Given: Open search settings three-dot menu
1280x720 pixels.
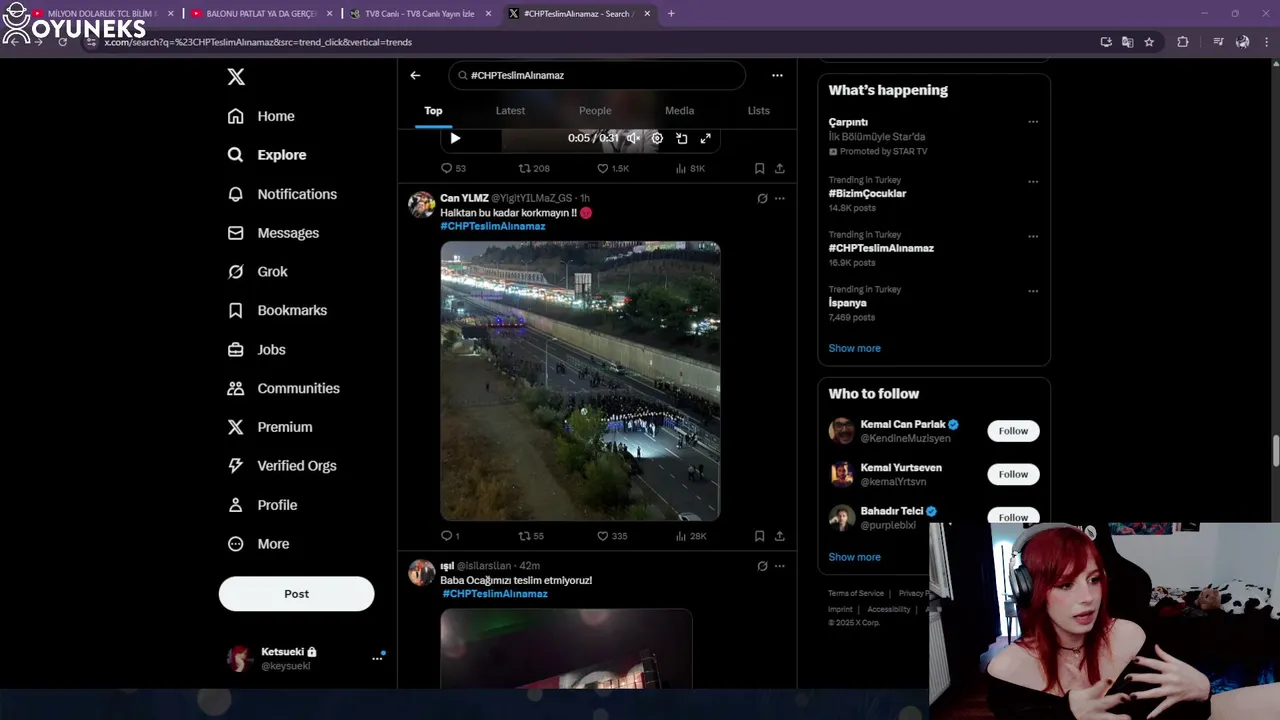Looking at the screenshot, I should tap(777, 75).
